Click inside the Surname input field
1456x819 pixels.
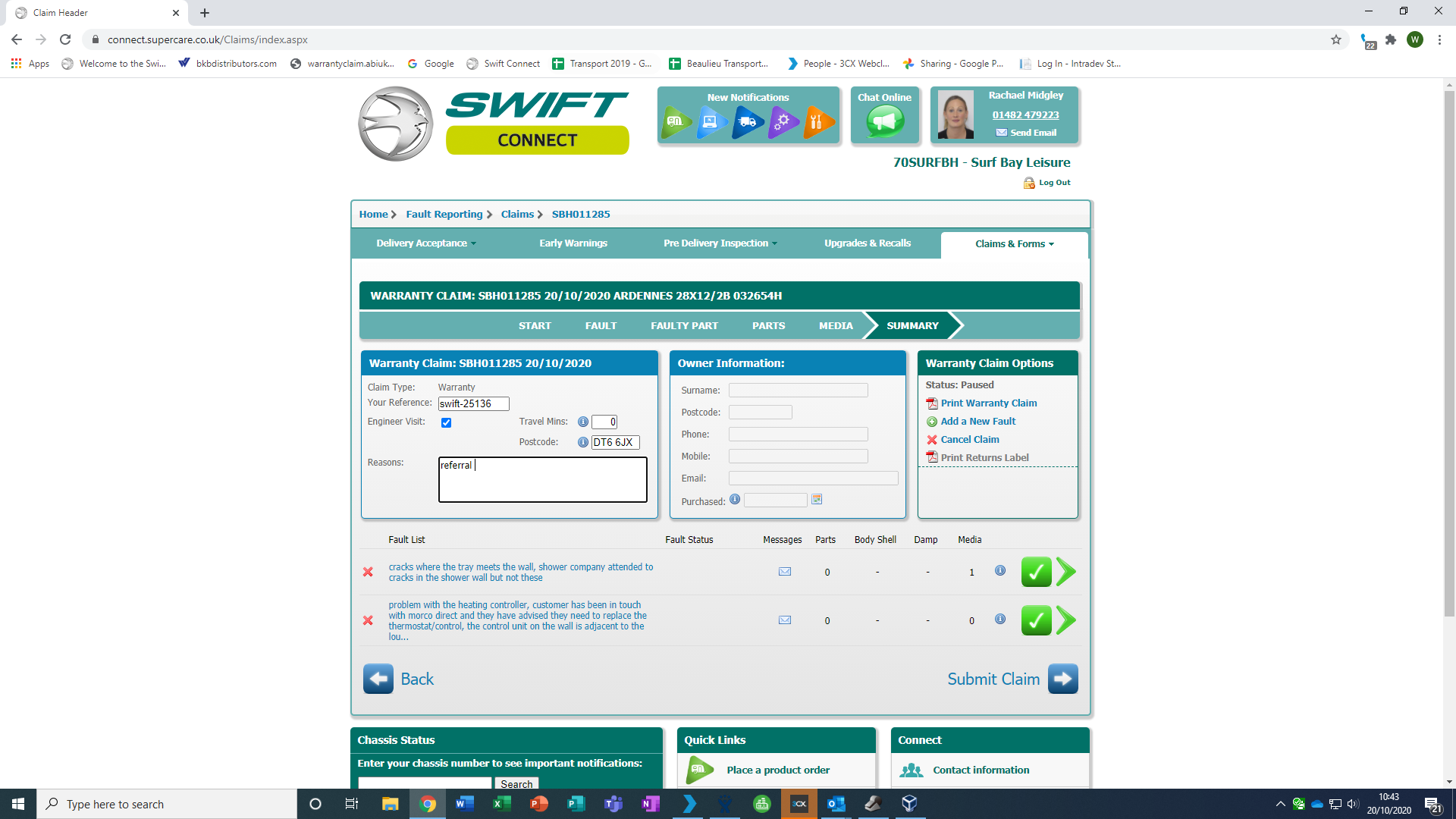[x=798, y=391]
